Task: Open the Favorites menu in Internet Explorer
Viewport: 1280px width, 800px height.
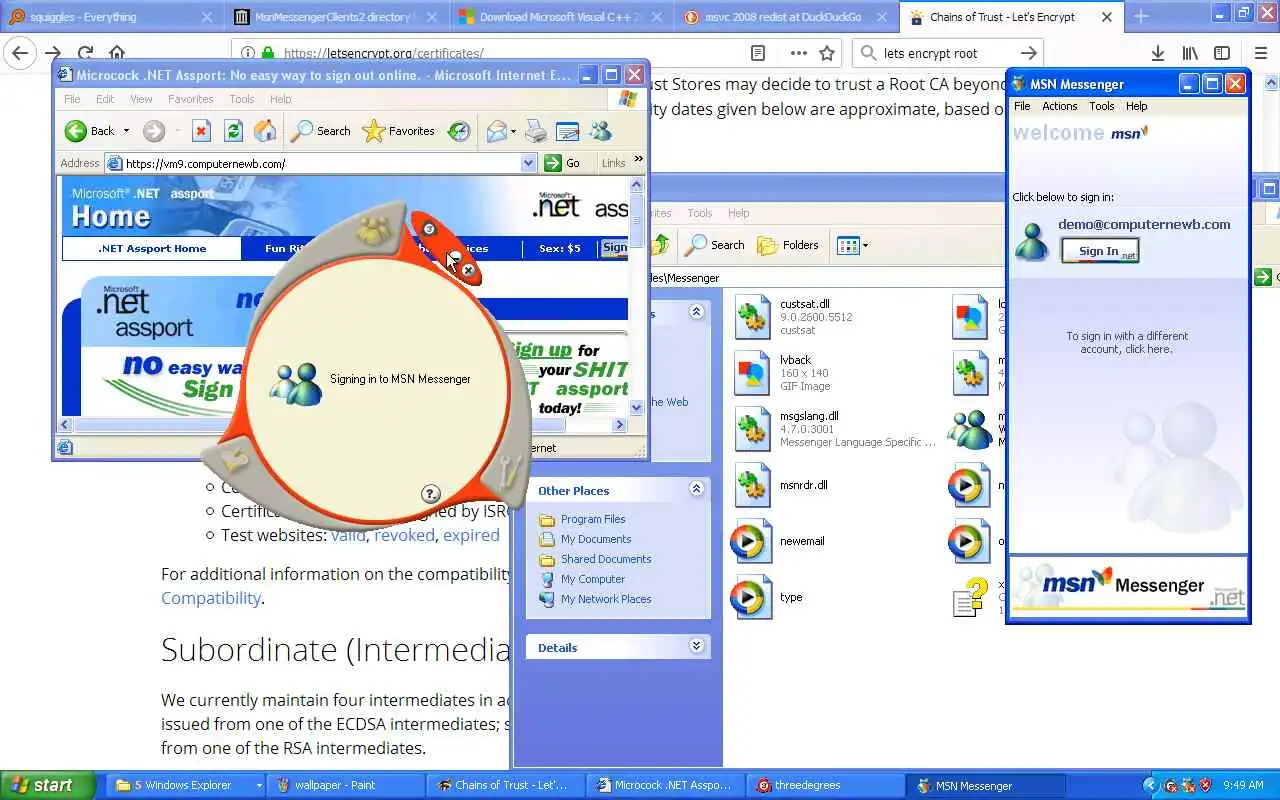Action: tap(190, 99)
